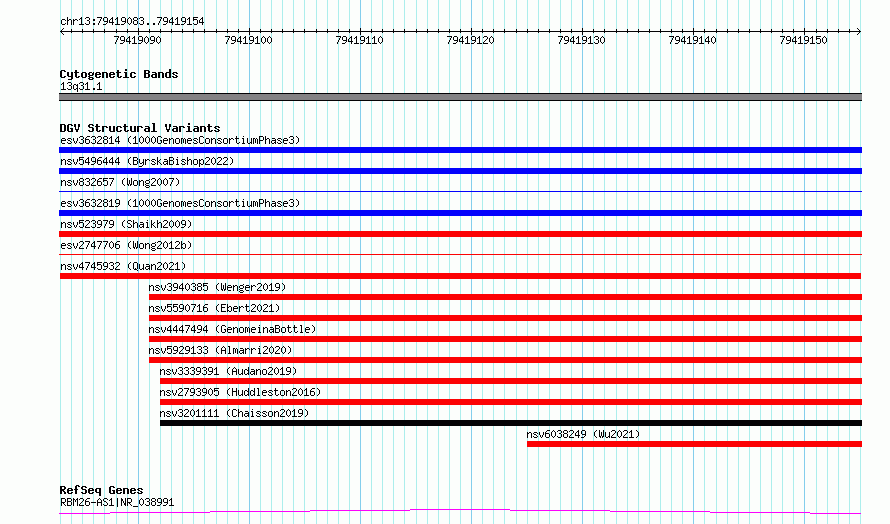This screenshot has height=524, width=890.
Task: Open nsv3201111 (Chaisson2019) variant label
Action: point(234,413)
